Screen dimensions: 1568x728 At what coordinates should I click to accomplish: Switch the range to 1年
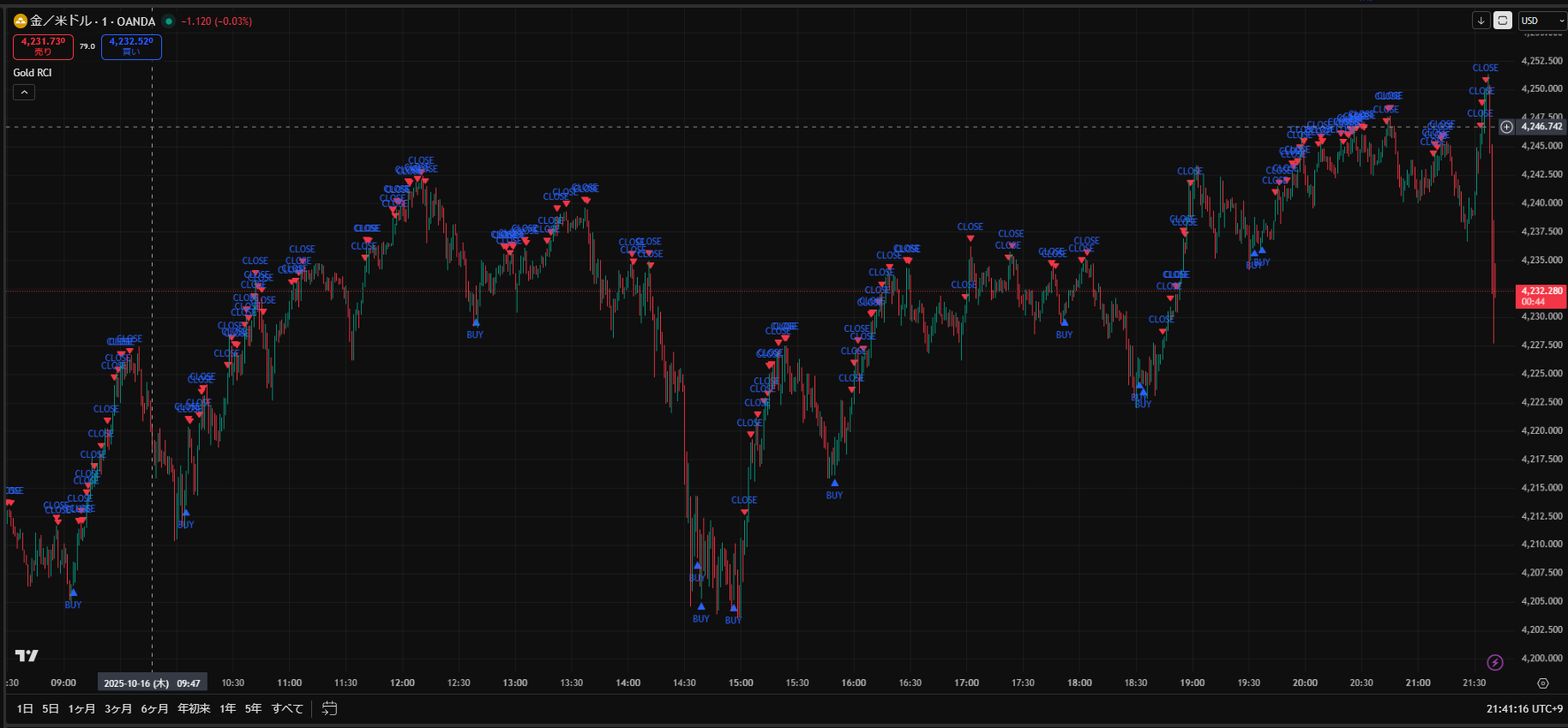click(227, 708)
